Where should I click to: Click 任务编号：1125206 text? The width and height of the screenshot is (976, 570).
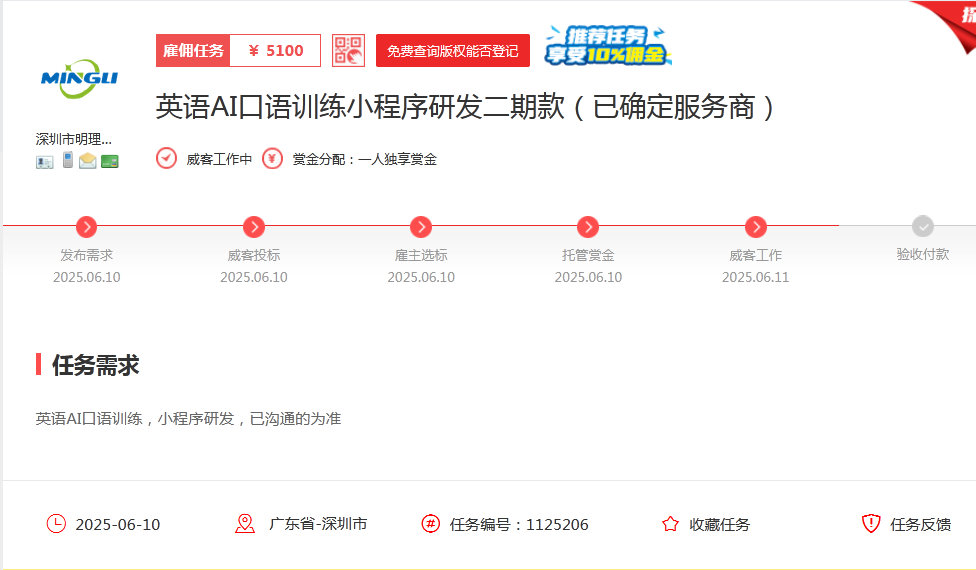[519, 525]
